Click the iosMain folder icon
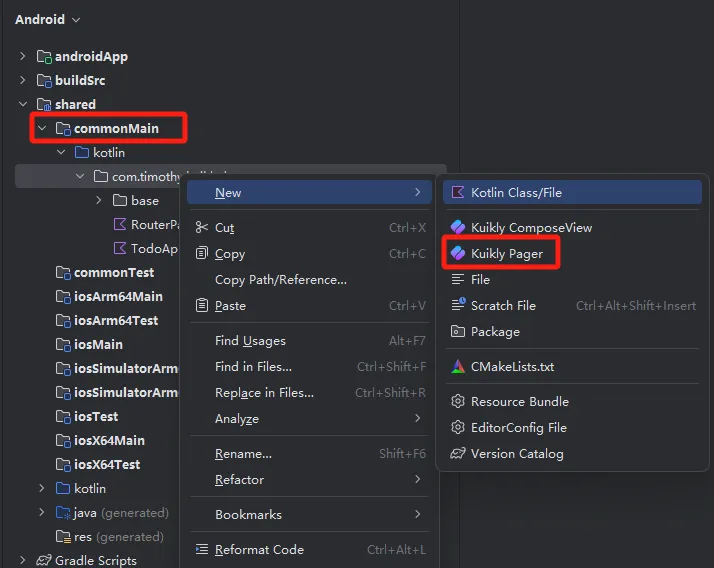The height and width of the screenshot is (568, 714). tap(63, 345)
